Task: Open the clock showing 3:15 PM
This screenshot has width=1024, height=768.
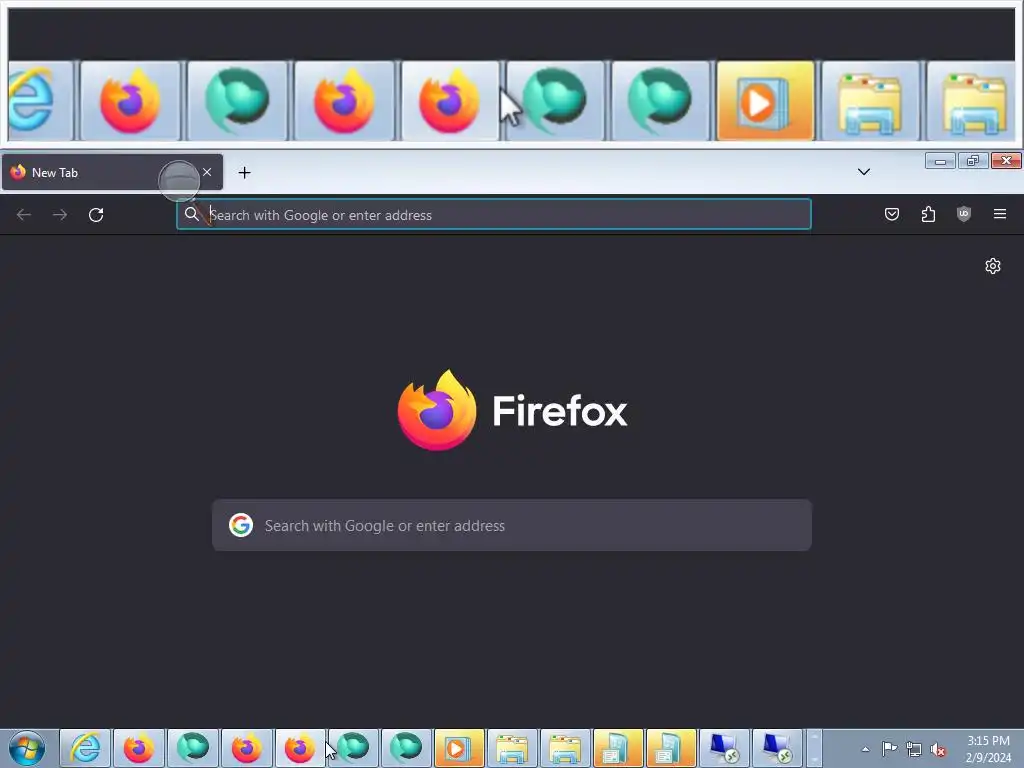Action: click(x=988, y=749)
